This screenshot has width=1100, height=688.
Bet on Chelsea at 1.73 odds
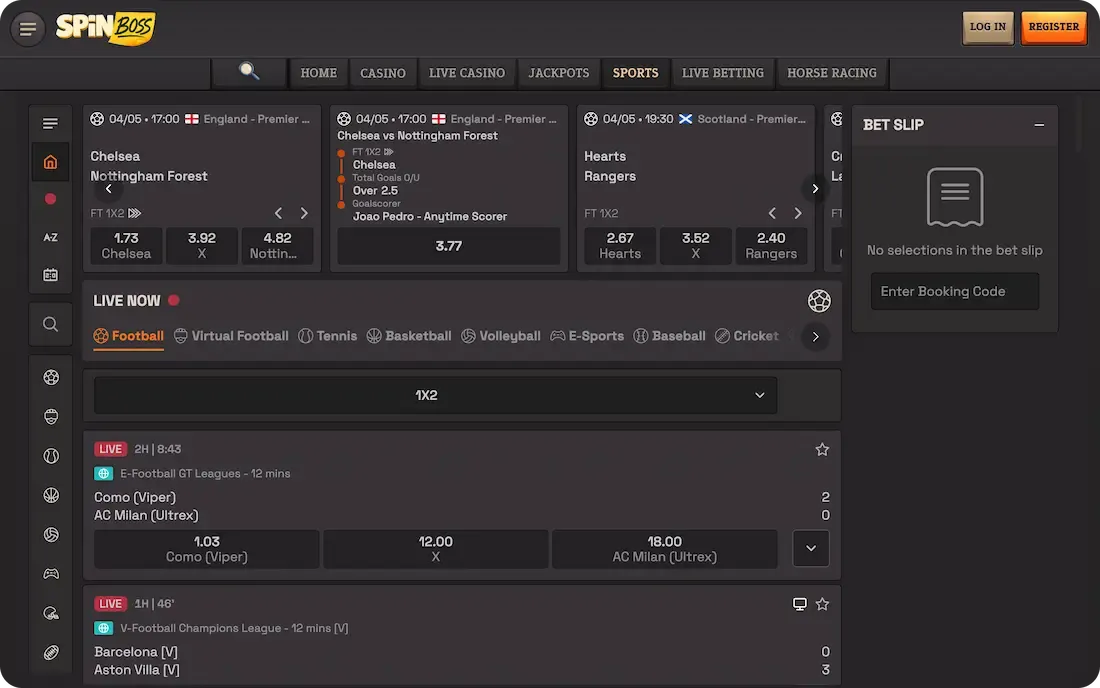tap(126, 245)
